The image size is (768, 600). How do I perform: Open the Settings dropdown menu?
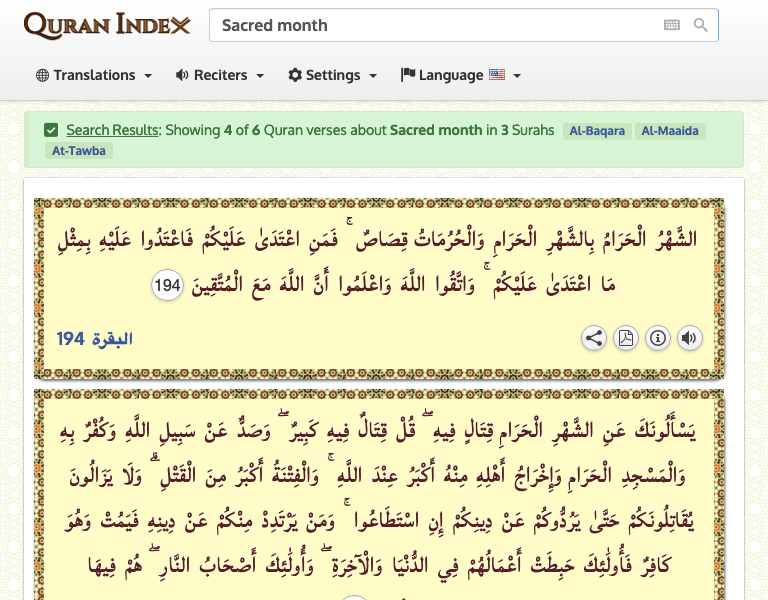click(333, 75)
